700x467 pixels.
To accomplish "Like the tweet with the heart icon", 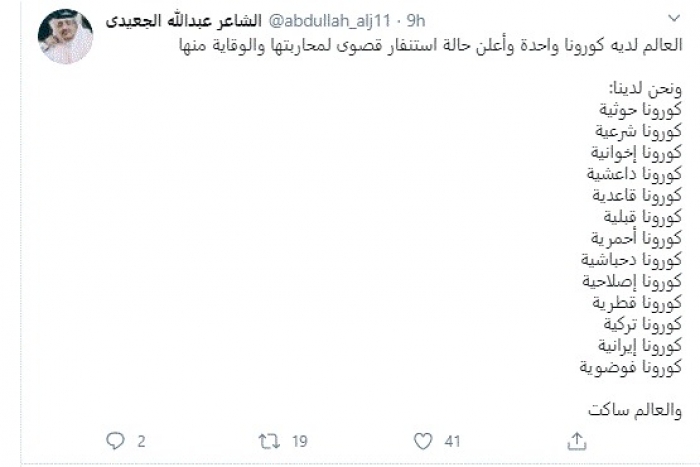I will tap(423, 440).
